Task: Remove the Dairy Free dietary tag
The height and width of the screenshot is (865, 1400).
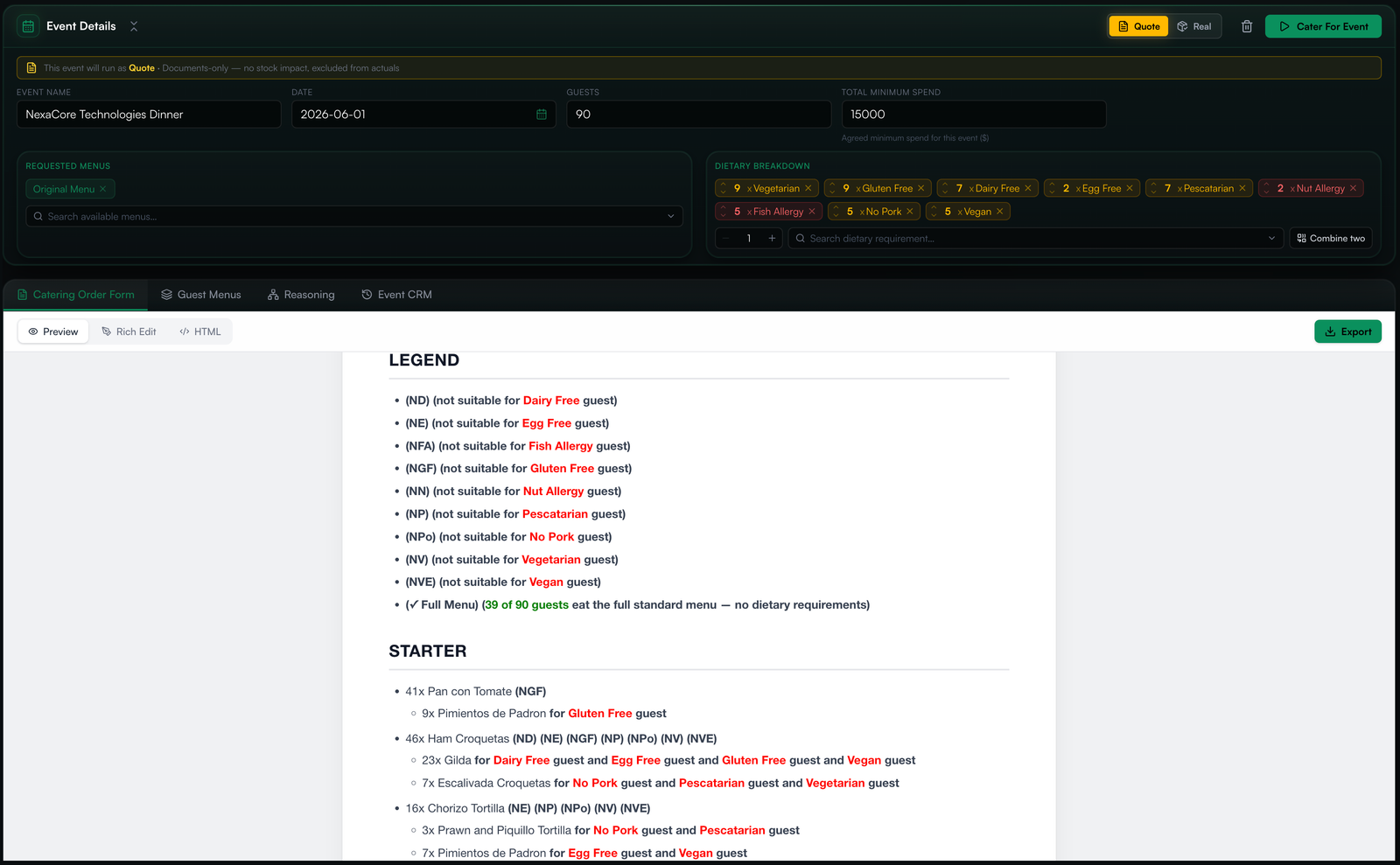Action: [x=1028, y=188]
